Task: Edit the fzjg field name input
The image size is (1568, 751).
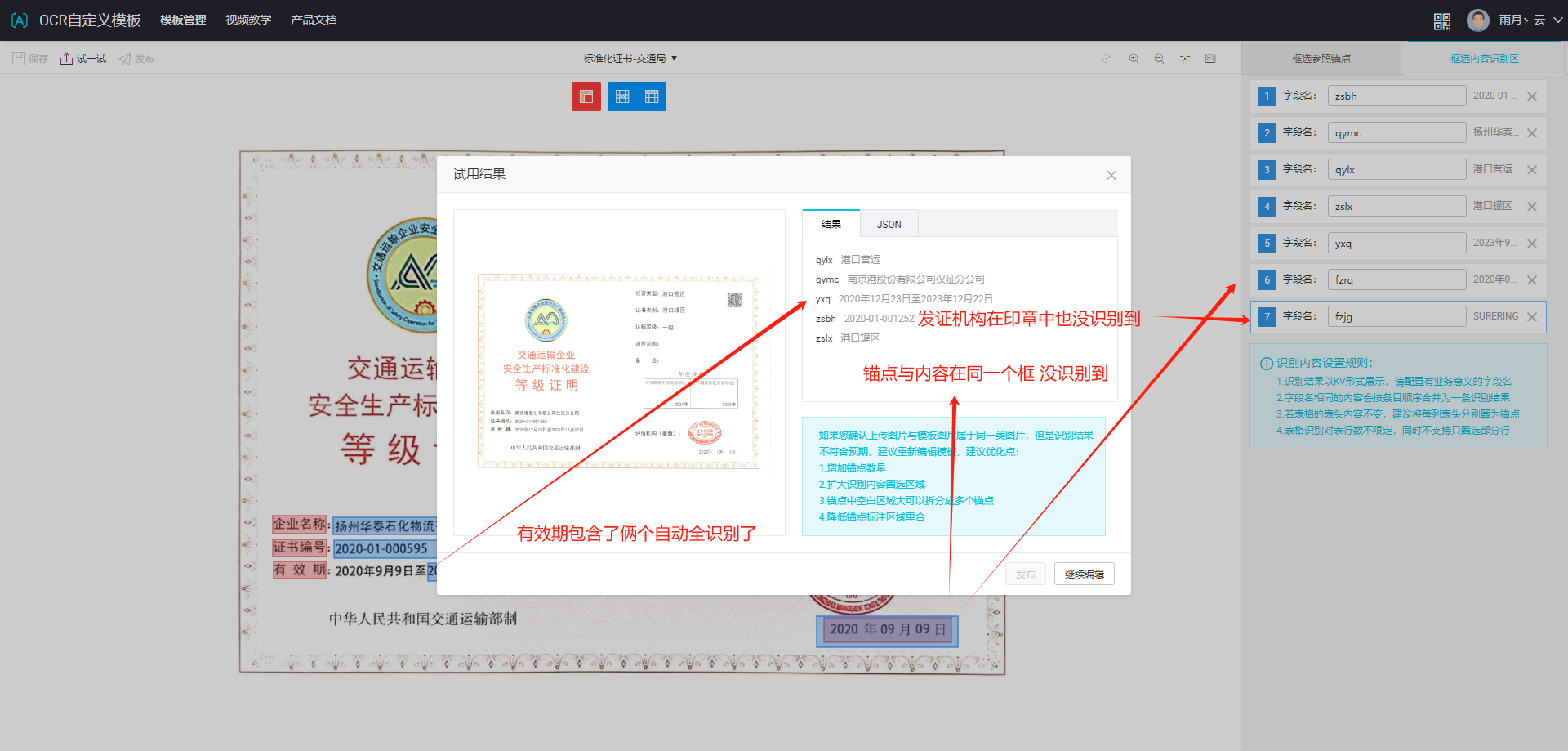Action: (x=1396, y=316)
